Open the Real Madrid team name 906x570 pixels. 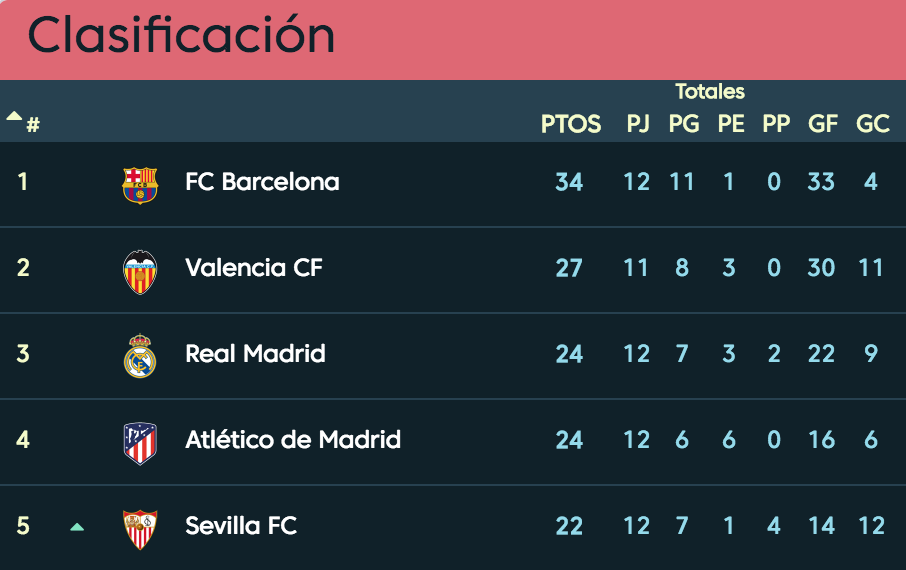(x=255, y=353)
